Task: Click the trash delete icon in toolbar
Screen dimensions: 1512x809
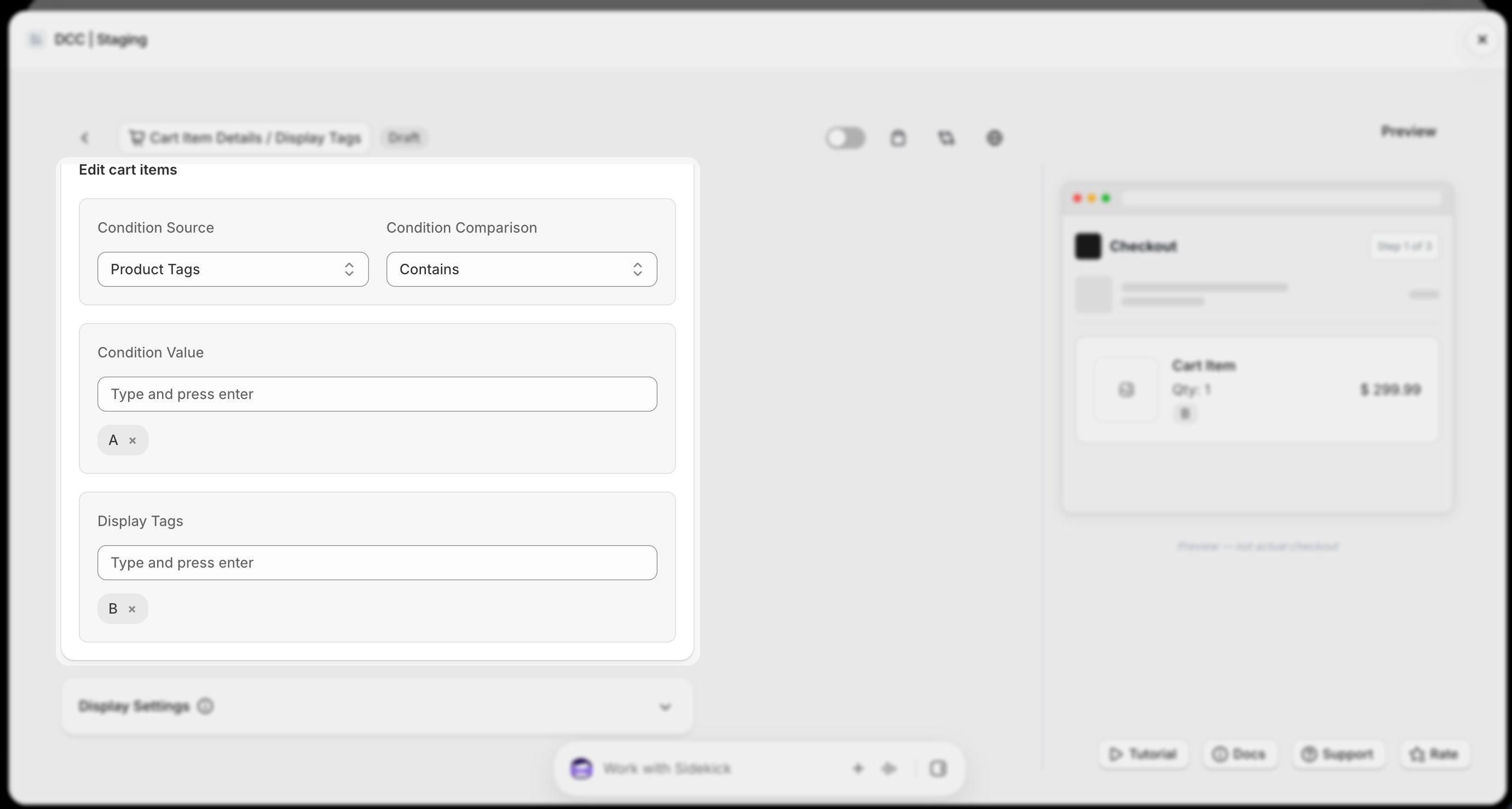Action: (x=898, y=138)
